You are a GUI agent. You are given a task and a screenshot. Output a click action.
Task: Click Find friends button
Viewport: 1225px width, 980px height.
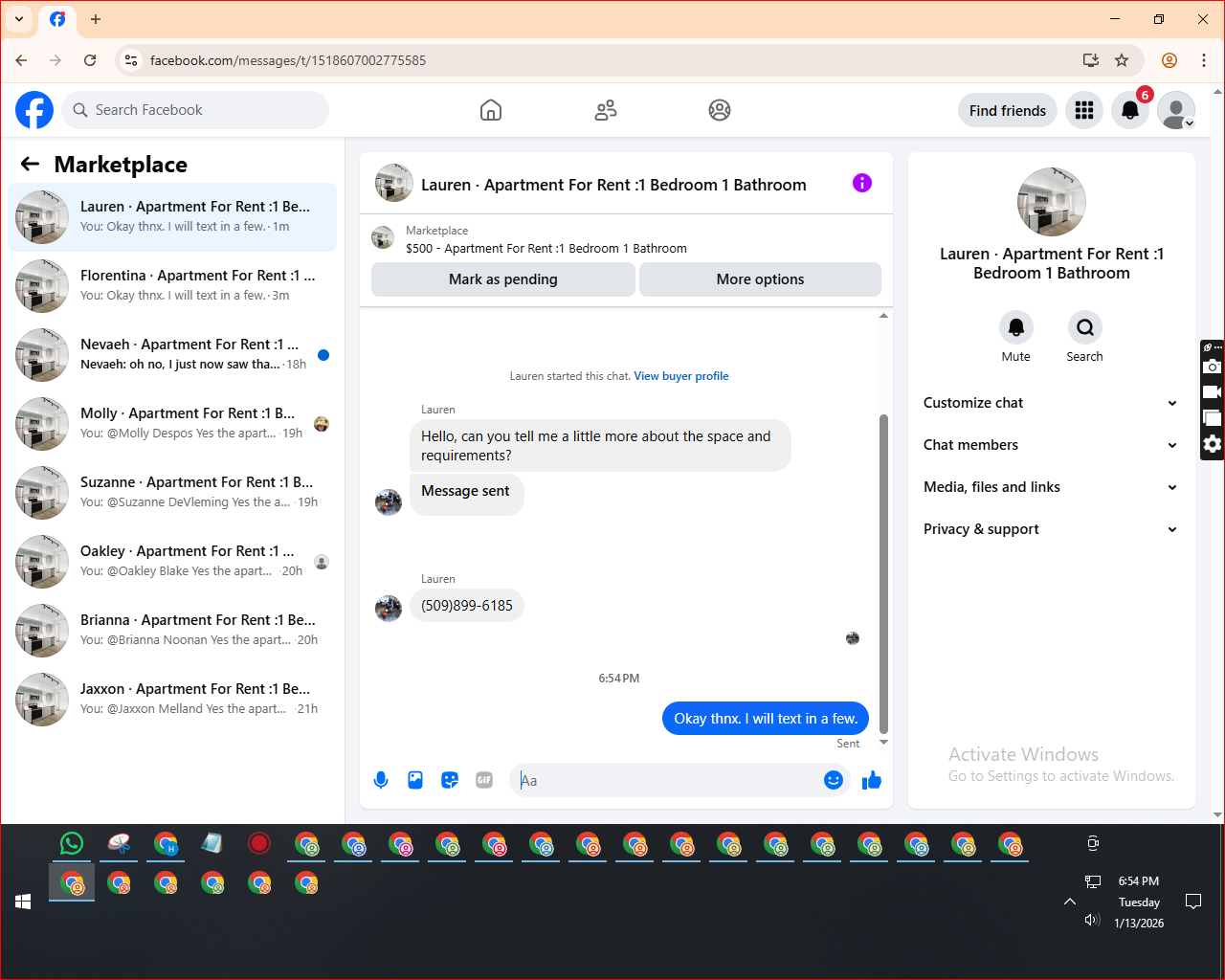point(1008,110)
